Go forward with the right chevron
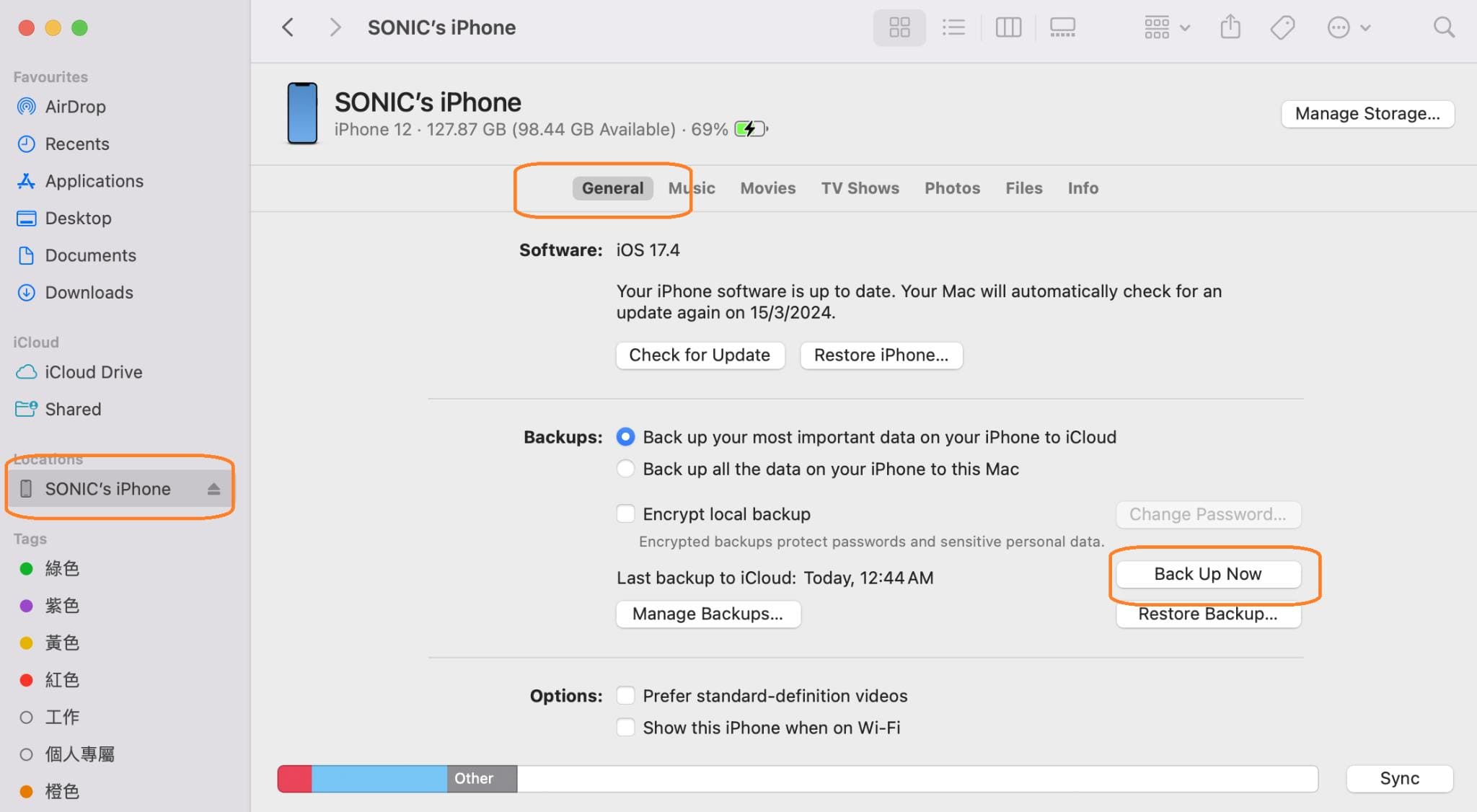 click(334, 27)
